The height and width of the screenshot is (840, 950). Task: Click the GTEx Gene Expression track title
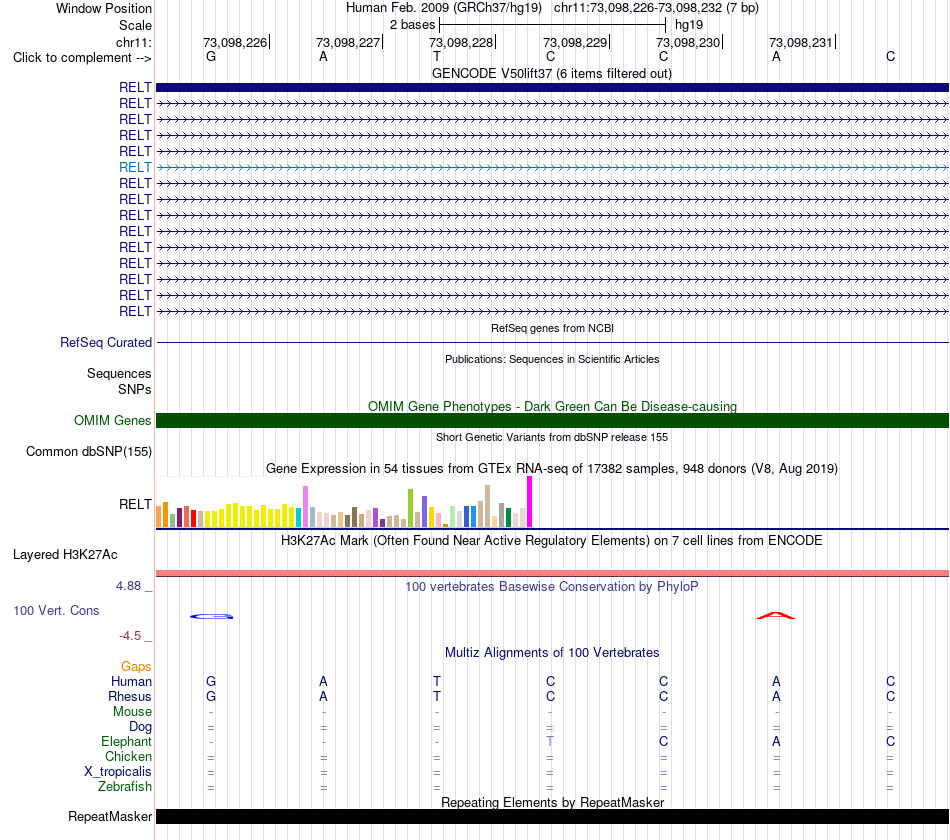click(x=552, y=468)
